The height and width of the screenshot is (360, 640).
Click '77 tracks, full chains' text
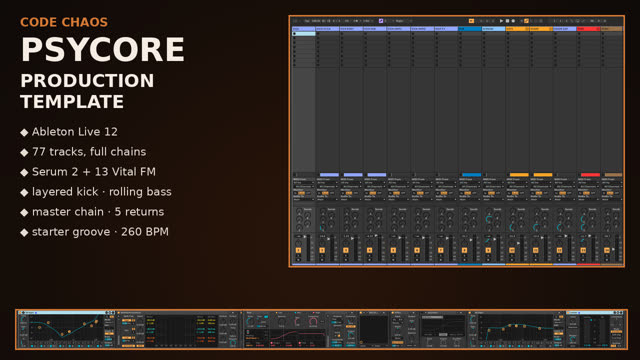coord(89,152)
